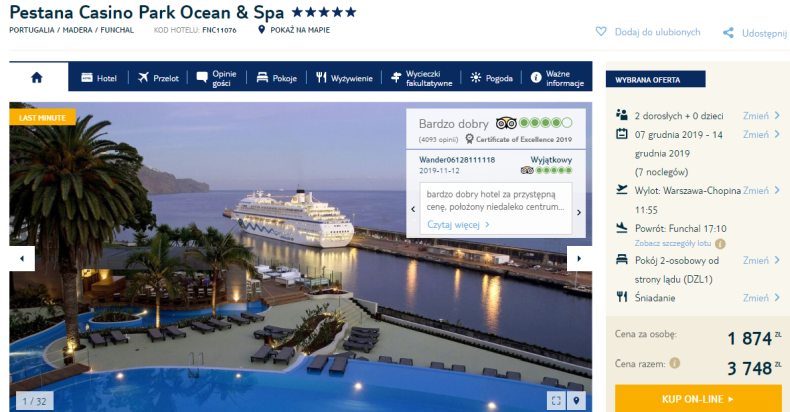Open the home tab icon
The image size is (790, 412).
point(37,78)
